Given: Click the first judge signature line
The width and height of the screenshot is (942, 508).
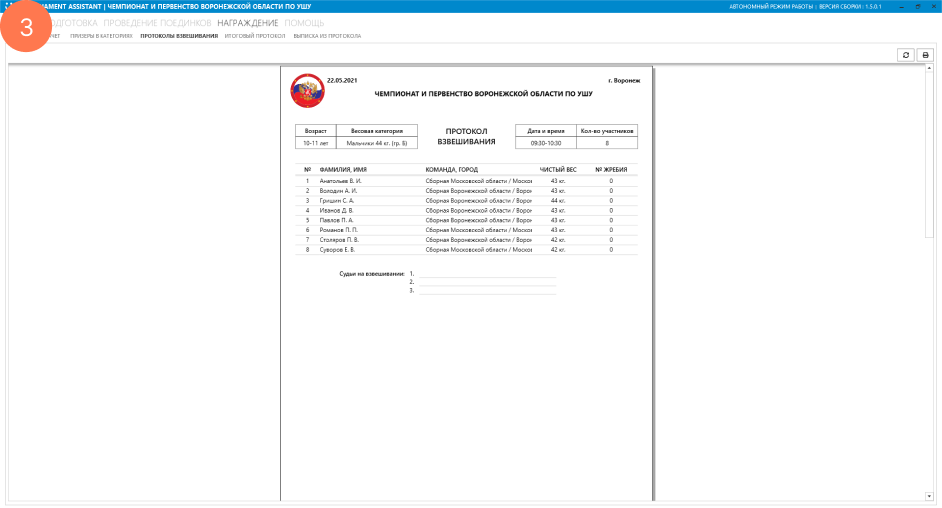Looking at the screenshot, I should [x=487, y=273].
